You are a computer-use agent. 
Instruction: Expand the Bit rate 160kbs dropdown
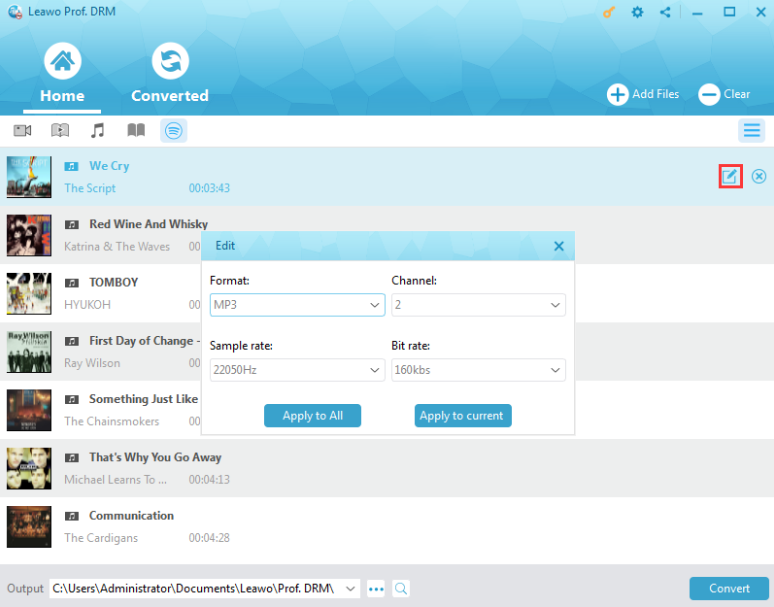(x=478, y=370)
